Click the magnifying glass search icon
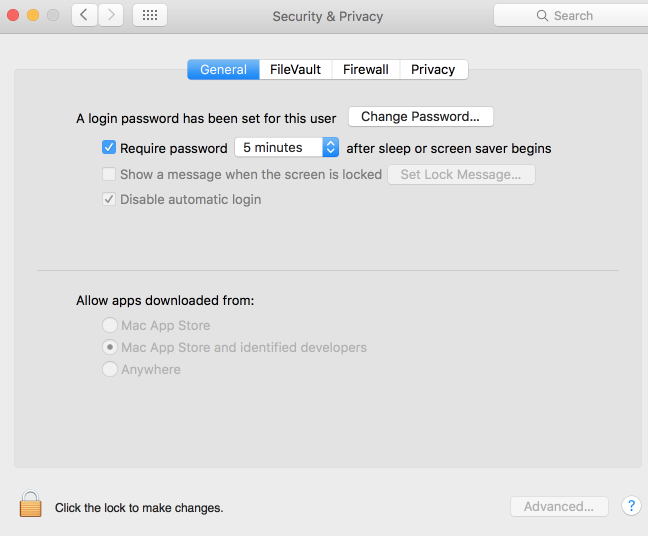648x536 pixels. tap(542, 16)
